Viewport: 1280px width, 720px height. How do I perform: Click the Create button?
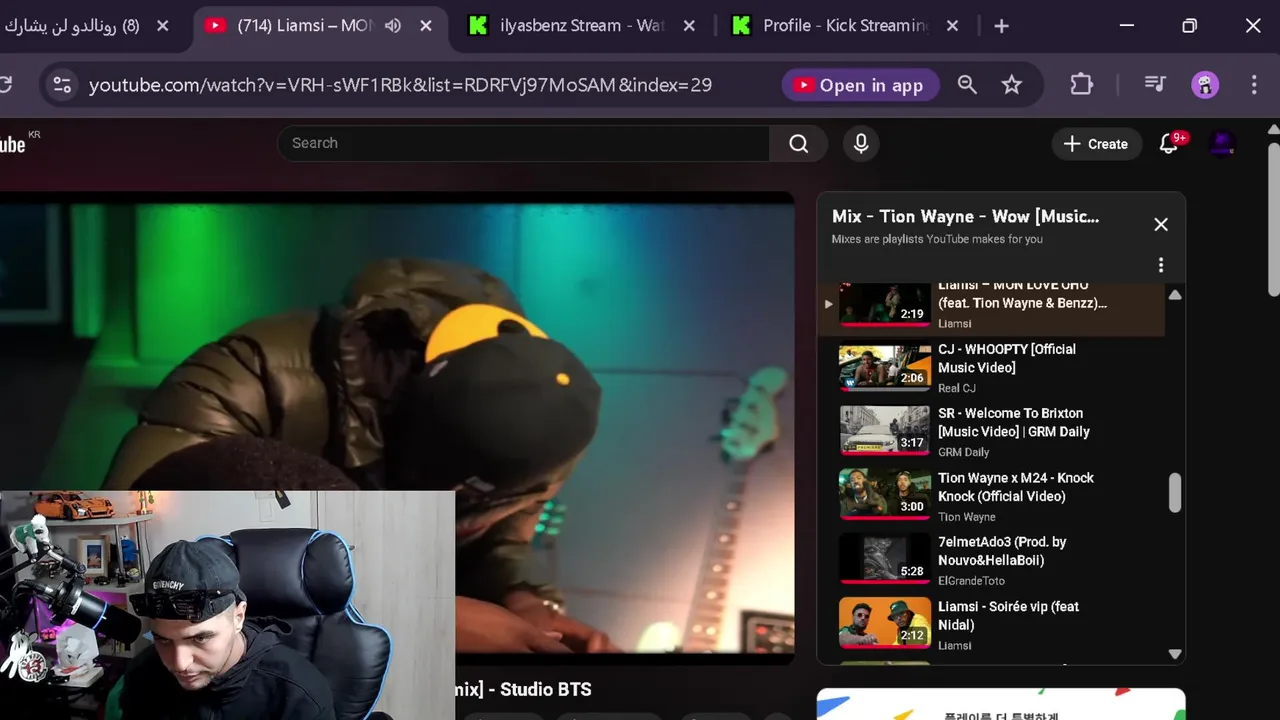tap(1096, 144)
